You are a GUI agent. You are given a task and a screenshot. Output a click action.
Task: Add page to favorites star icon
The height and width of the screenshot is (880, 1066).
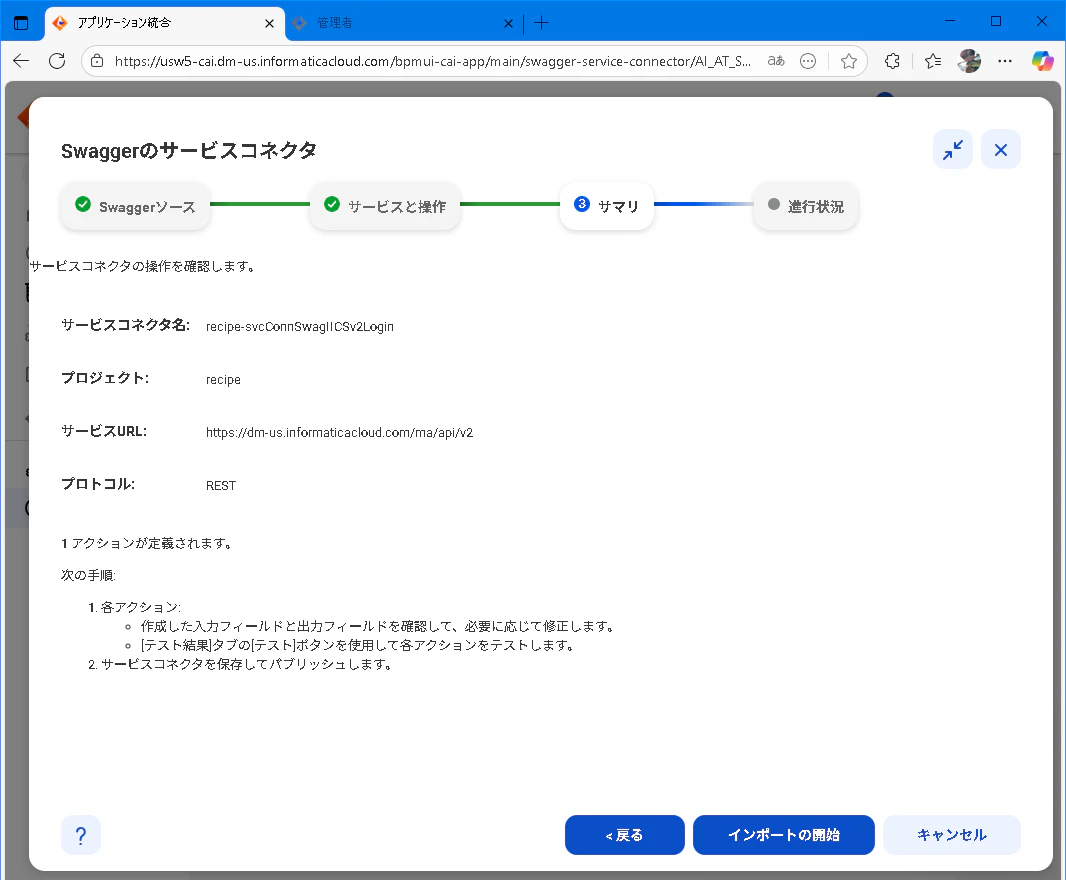pyautogui.click(x=848, y=61)
